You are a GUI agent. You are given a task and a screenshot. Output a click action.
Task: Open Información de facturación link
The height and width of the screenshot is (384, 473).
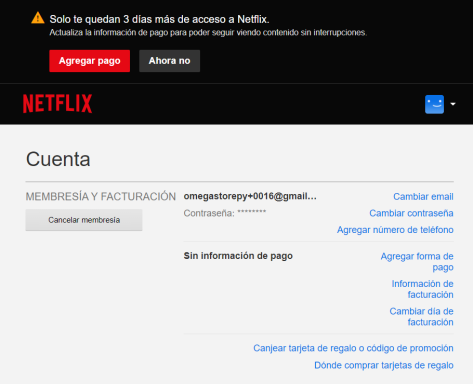coord(422,289)
